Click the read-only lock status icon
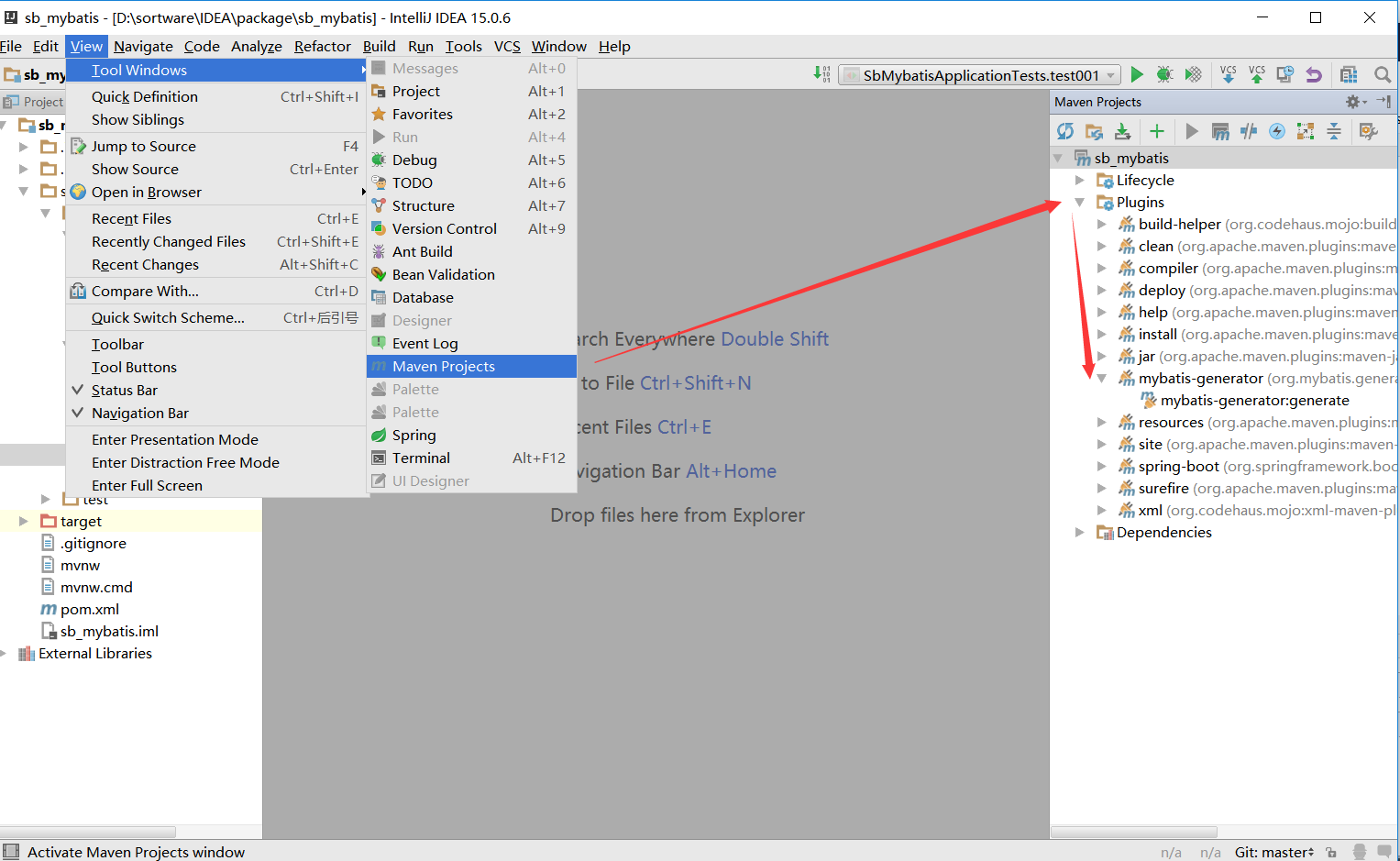 click(1331, 852)
